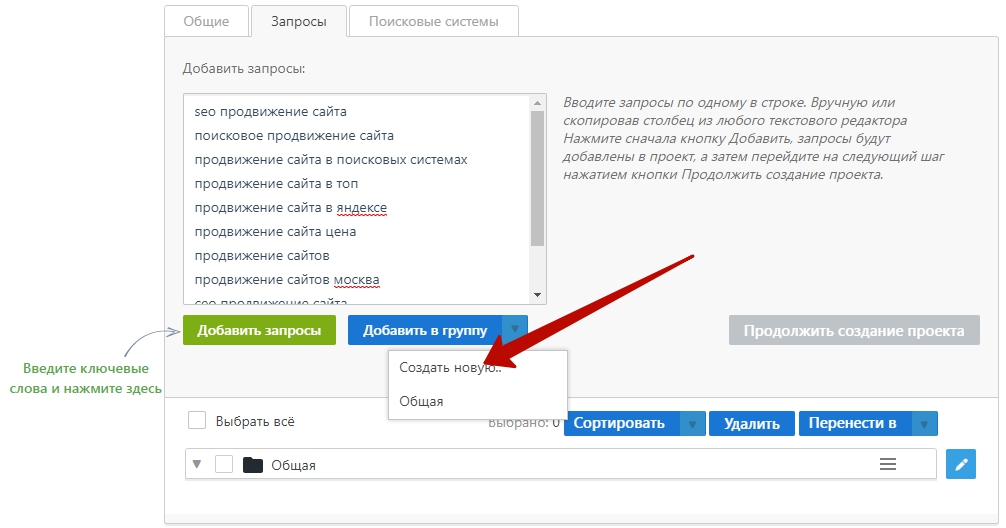Click the Удалить button
Viewport: 1006px width, 528px height.
(752, 423)
